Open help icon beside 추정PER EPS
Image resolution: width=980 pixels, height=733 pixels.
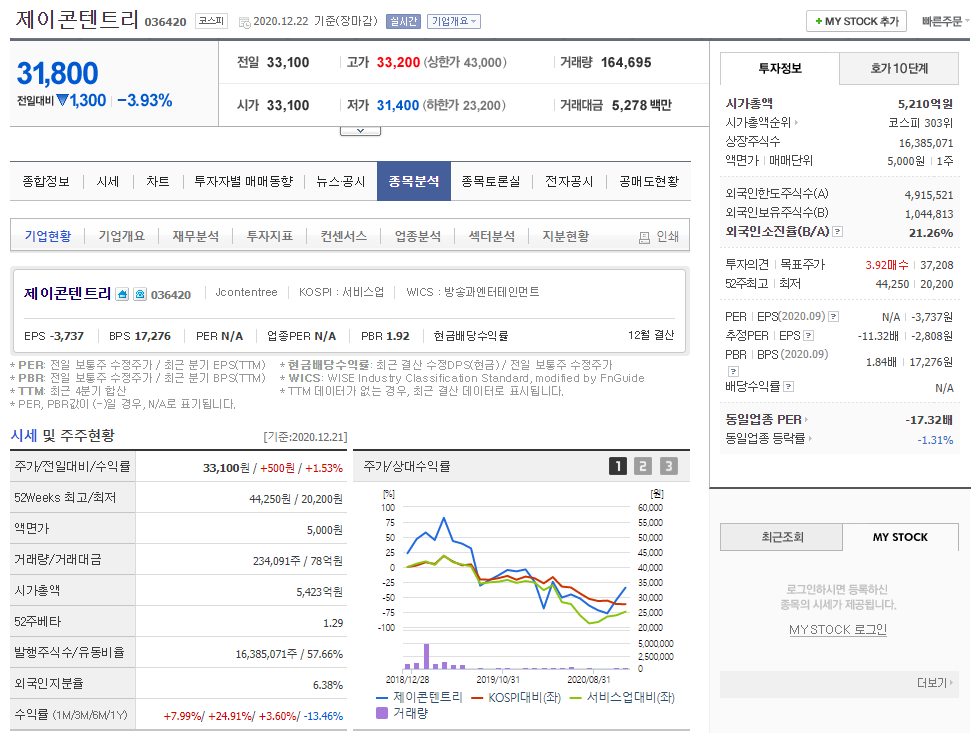pyautogui.click(x=808, y=336)
